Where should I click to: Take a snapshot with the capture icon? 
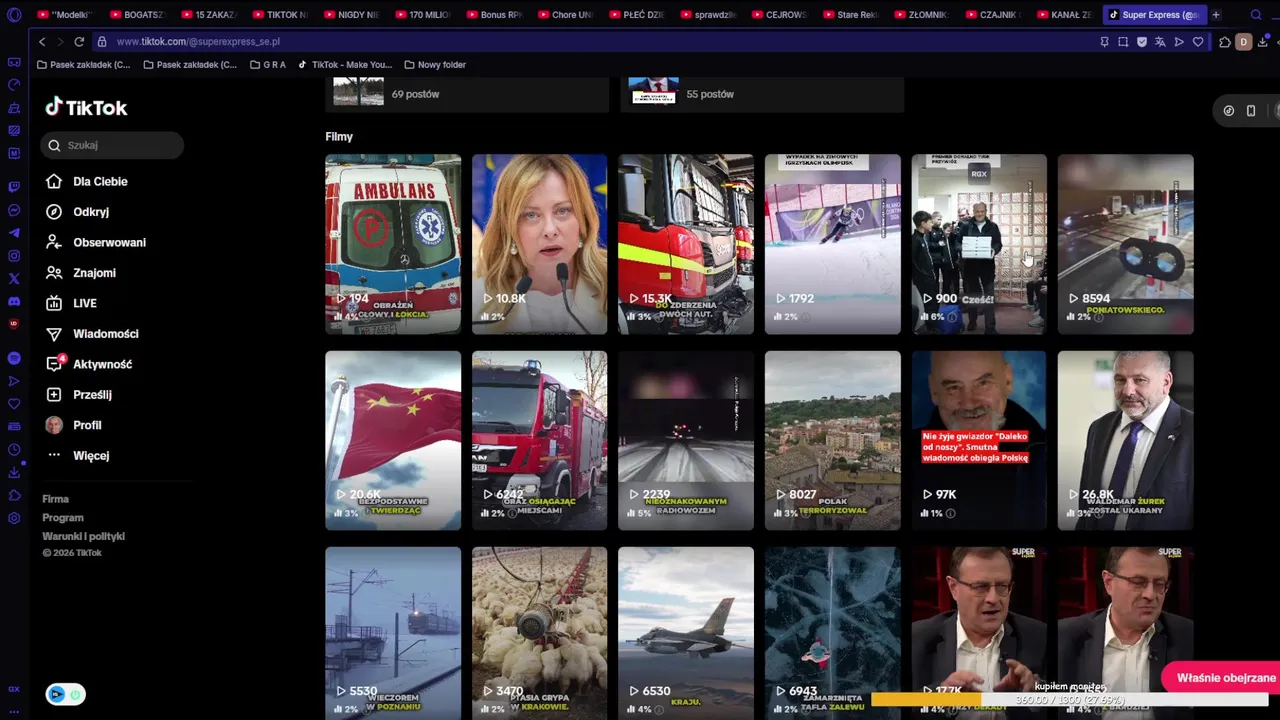click(x=1123, y=42)
